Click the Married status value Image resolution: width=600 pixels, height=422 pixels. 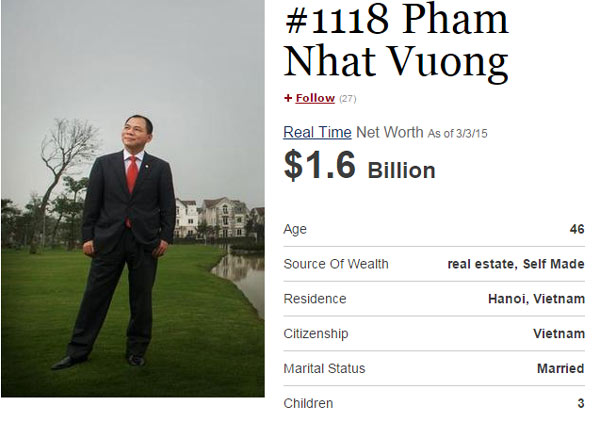[x=560, y=368]
